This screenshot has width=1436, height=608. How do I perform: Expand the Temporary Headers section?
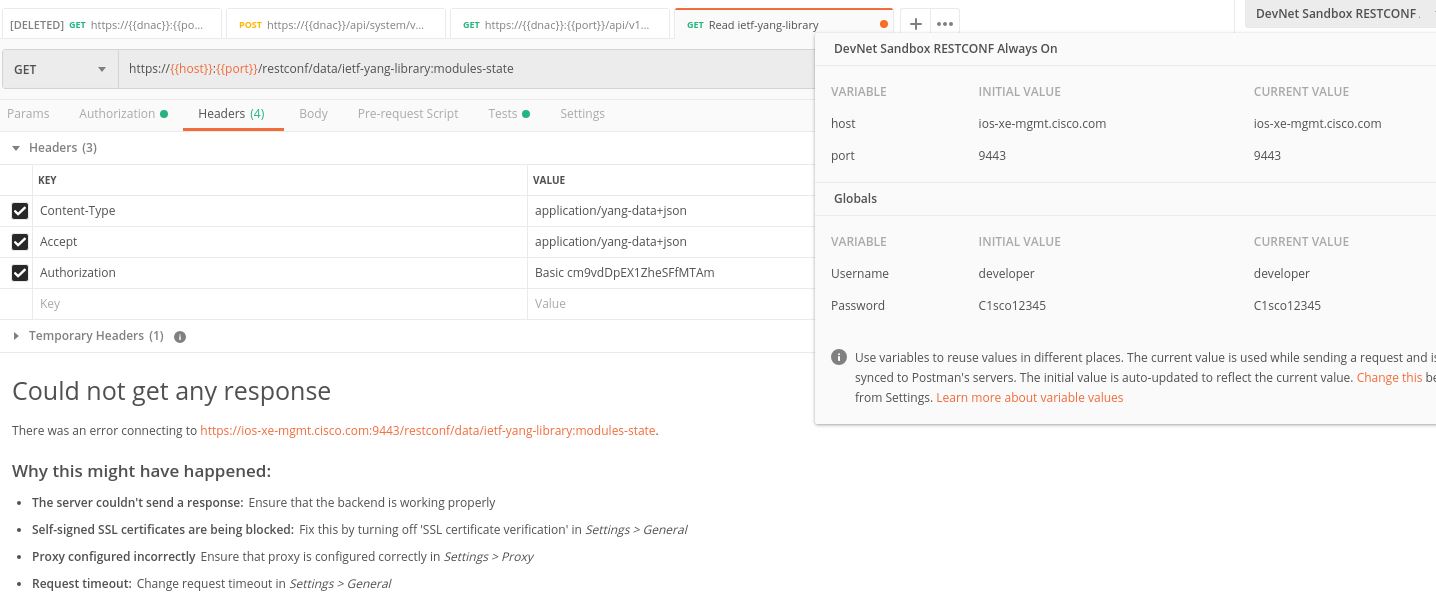pos(16,336)
